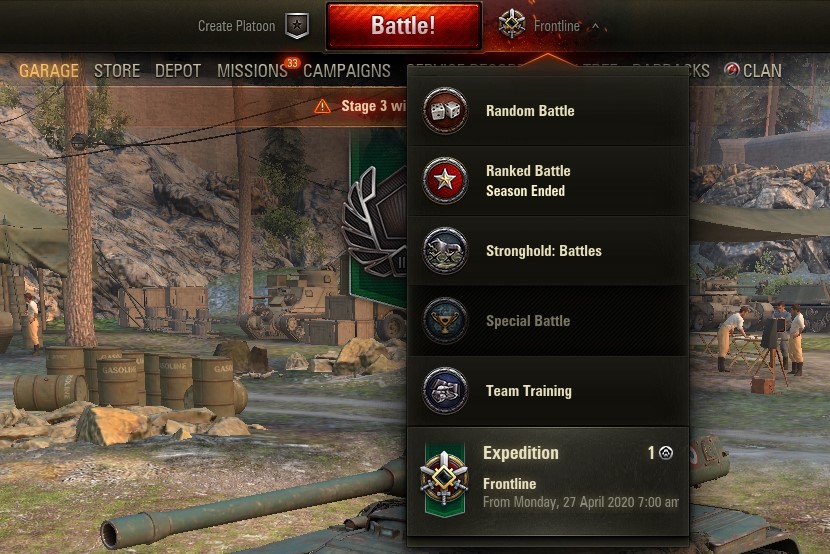This screenshot has height=554, width=830.
Task: Click the Expedition rank chevron indicator
Action: click(666, 453)
